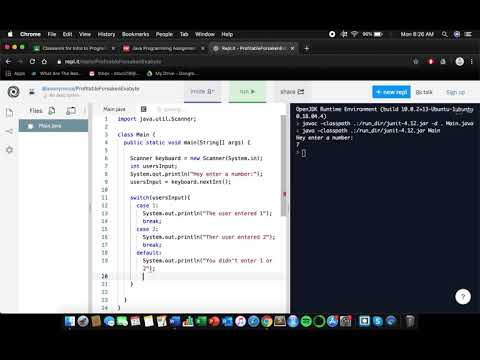Open the People menu

[x=164, y=34]
